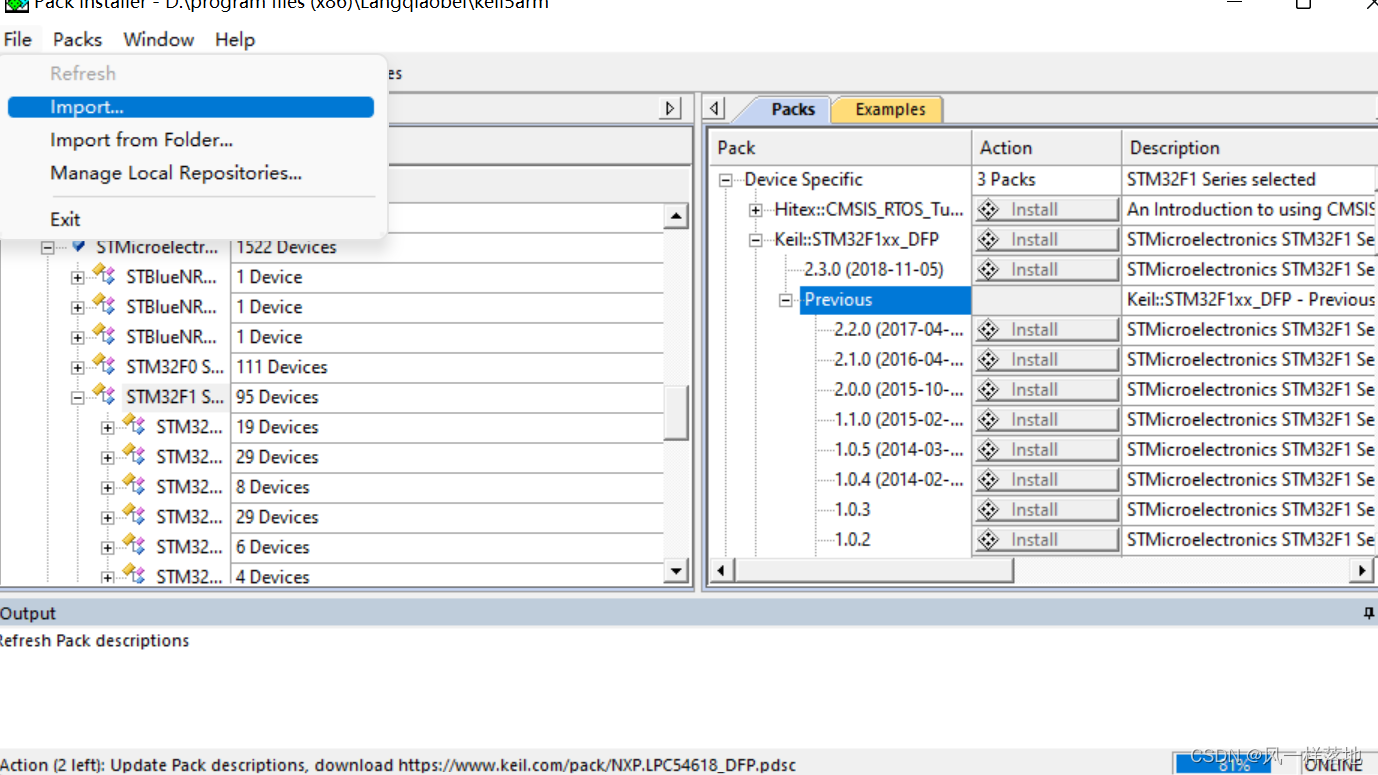Click subfamily icon in the 6 Devices row
Viewport: 1378px width, 775px height.
click(134, 546)
